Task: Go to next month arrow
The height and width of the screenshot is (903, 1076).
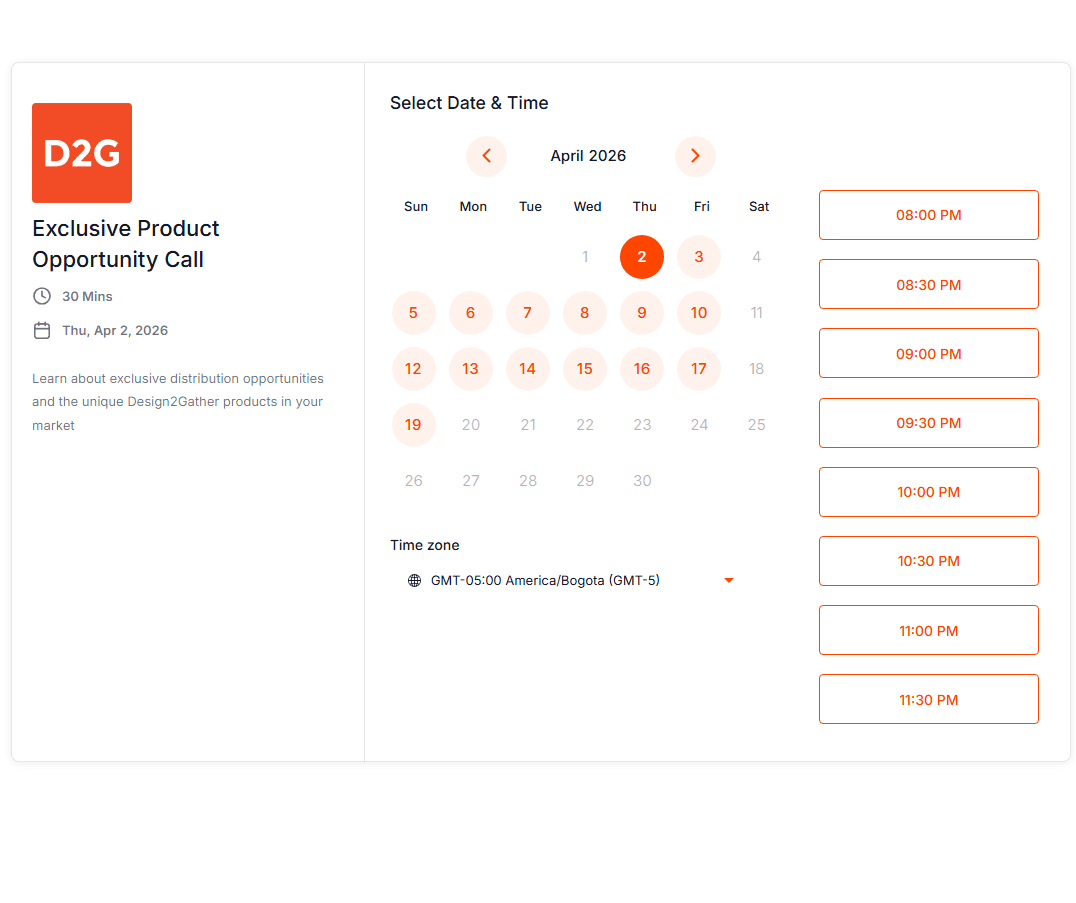Action: coord(694,156)
